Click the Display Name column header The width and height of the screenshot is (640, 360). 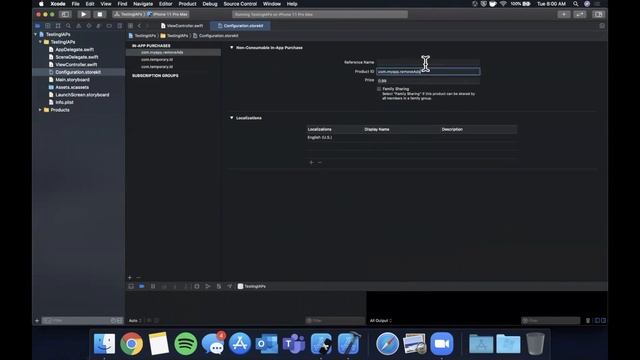coord(377,129)
